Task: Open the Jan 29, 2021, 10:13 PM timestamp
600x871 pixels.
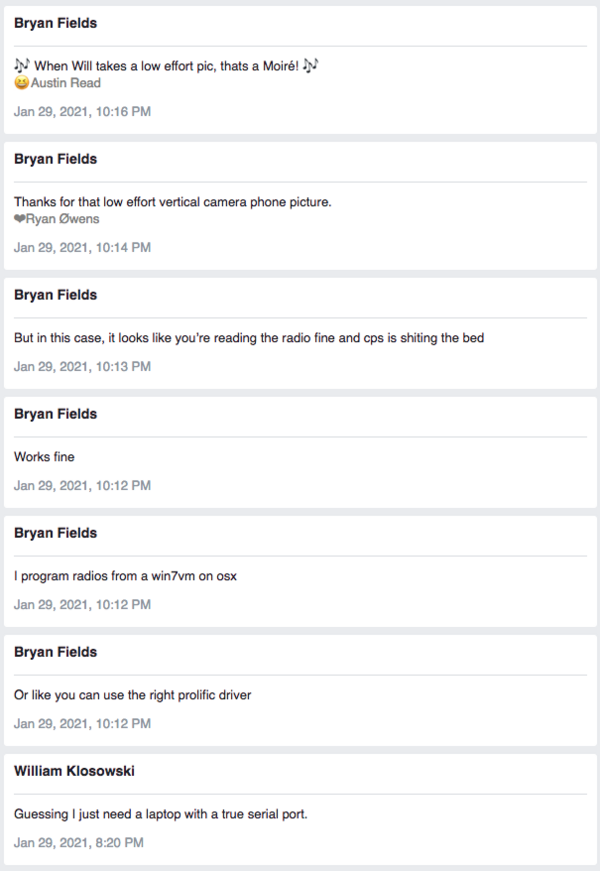Action: point(82,366)
